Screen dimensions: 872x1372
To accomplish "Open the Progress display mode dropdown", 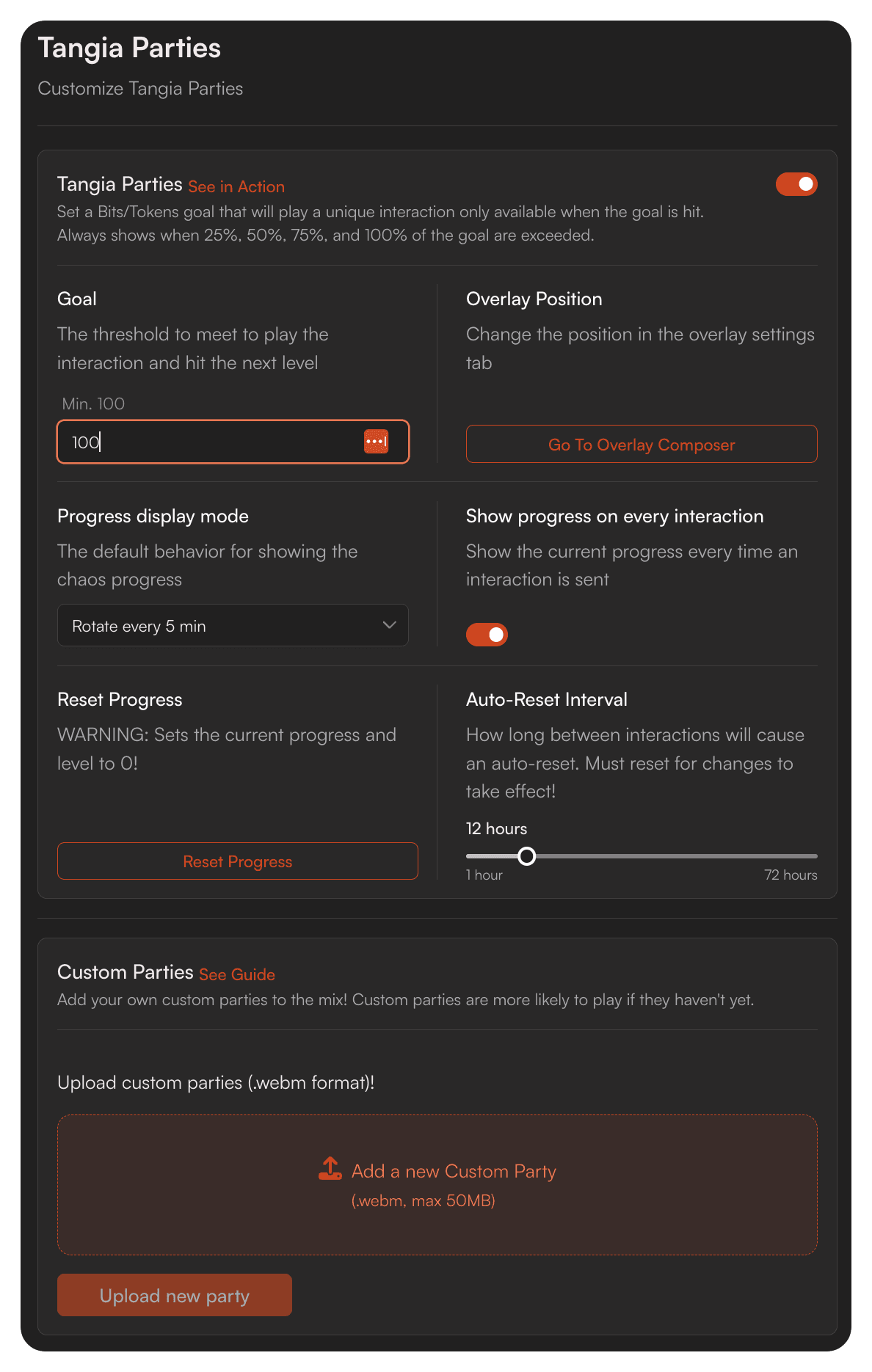I will pos(233,626).
